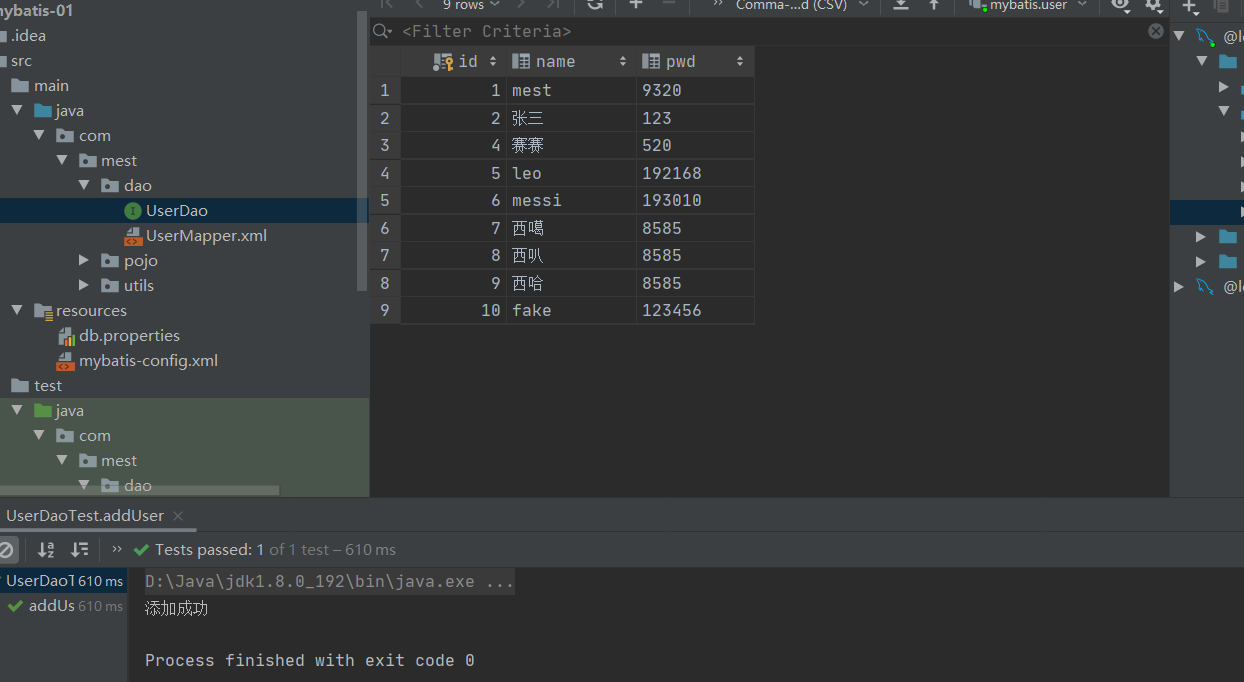Screen dimensions: 1244x682
Task: Select the UserDao interface file
Action: 177,210
